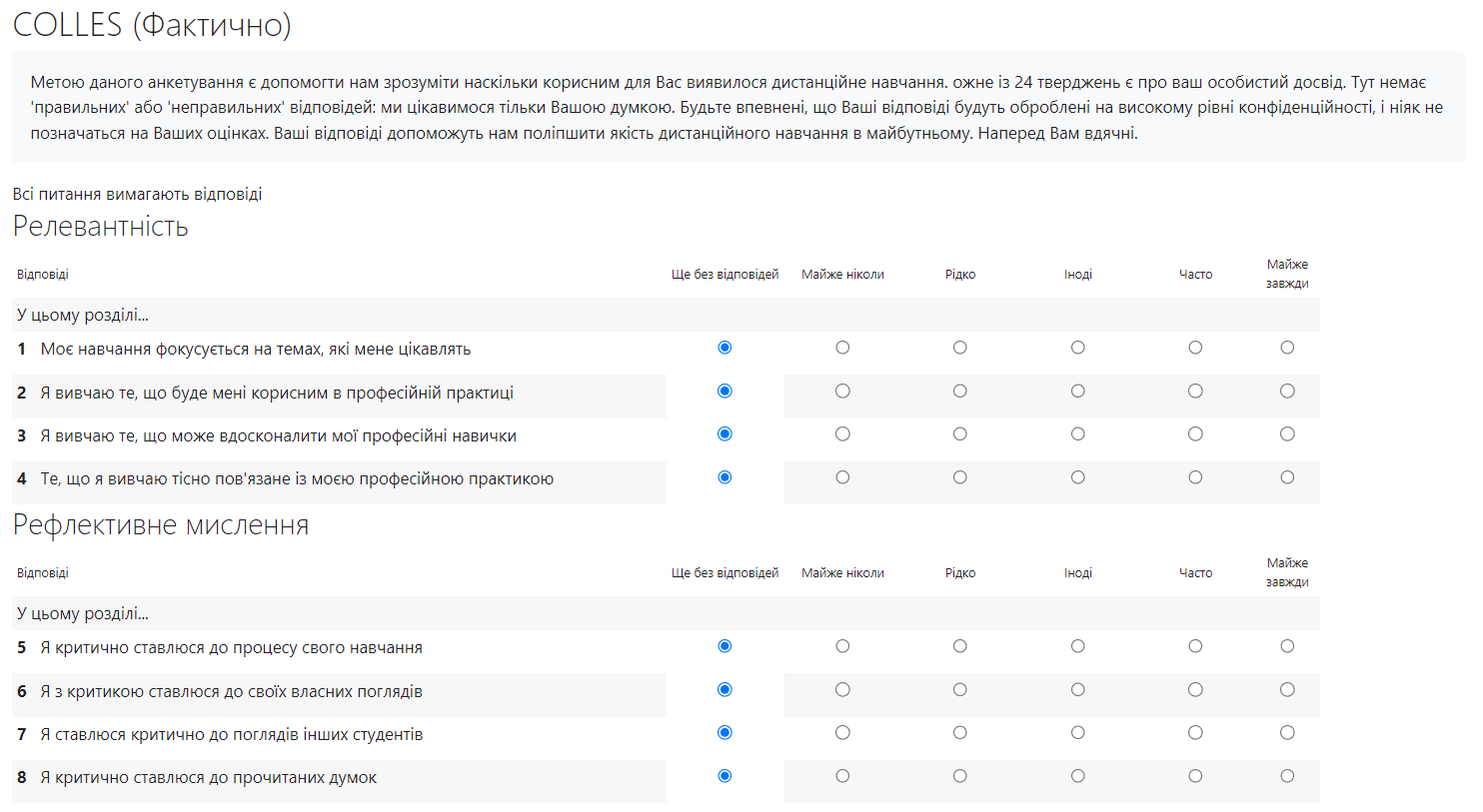The width and height of the screenshot is (1483, 812).
Task: Select 'Майже ніколи' for question 5
Action: pos(842,646)
